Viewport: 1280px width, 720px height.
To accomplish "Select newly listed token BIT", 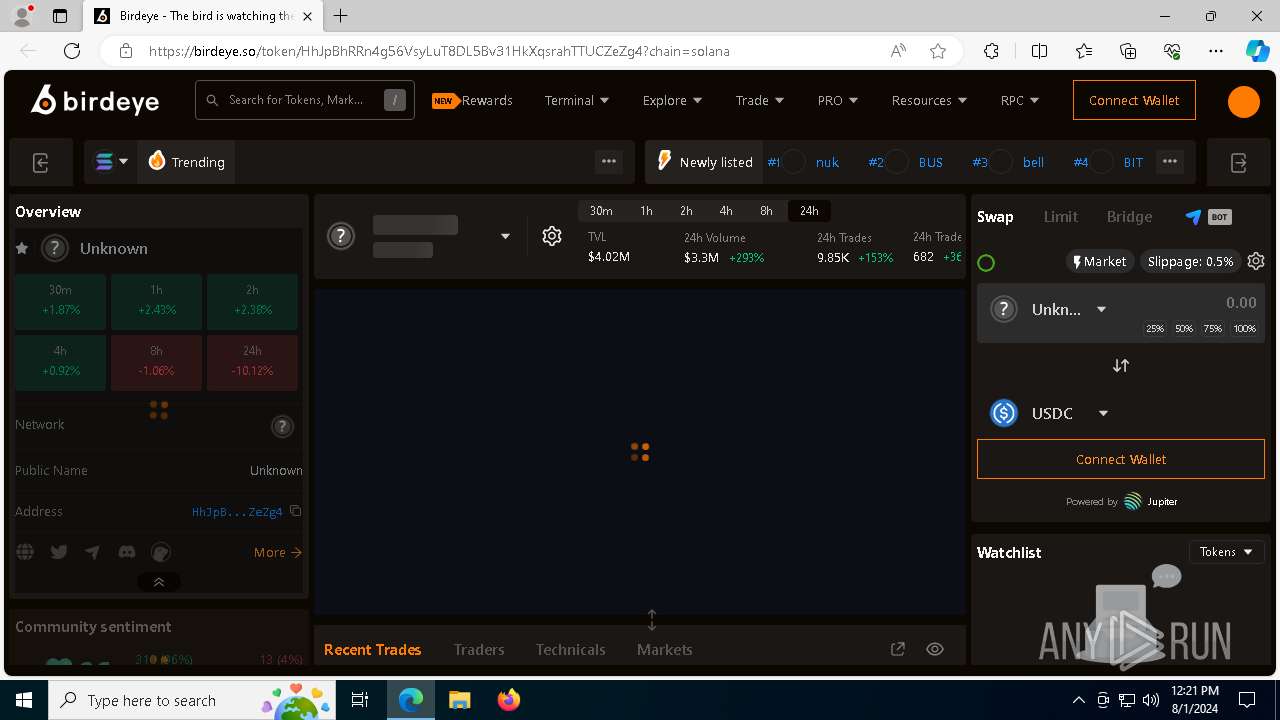I will pyautogui.click(x=1133, y=162).
